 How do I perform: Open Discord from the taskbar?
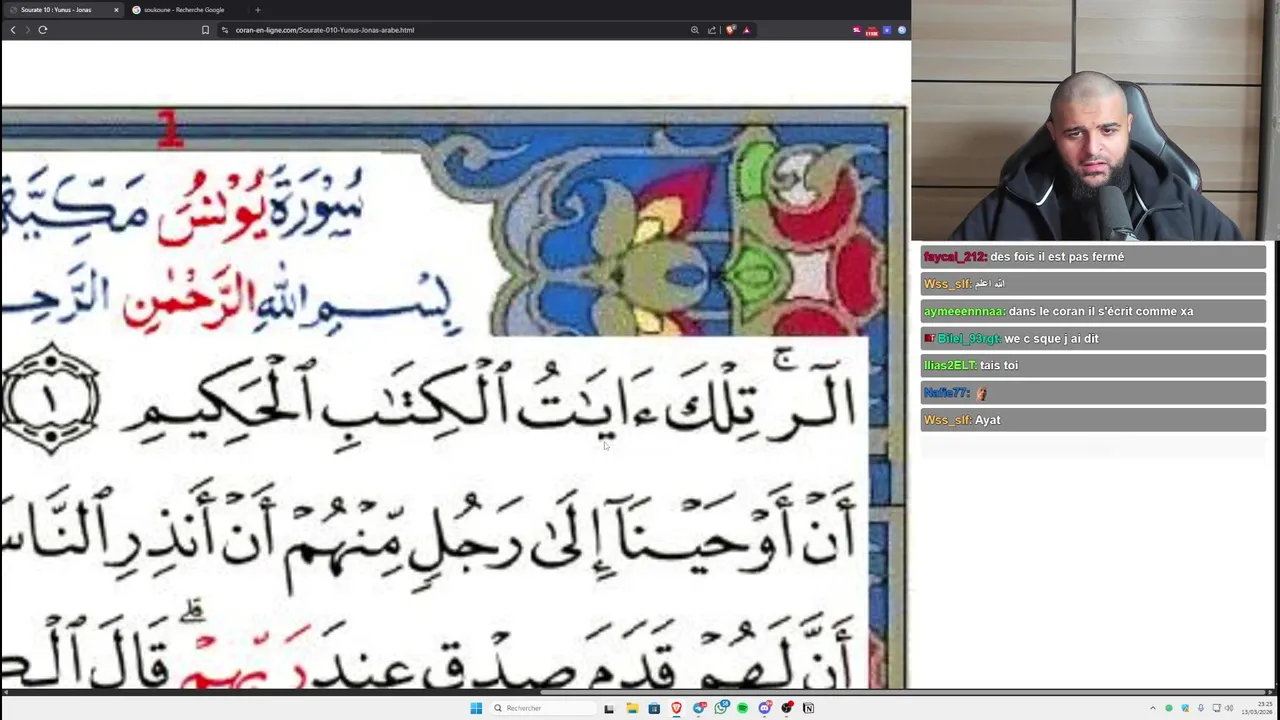(765, 708)
